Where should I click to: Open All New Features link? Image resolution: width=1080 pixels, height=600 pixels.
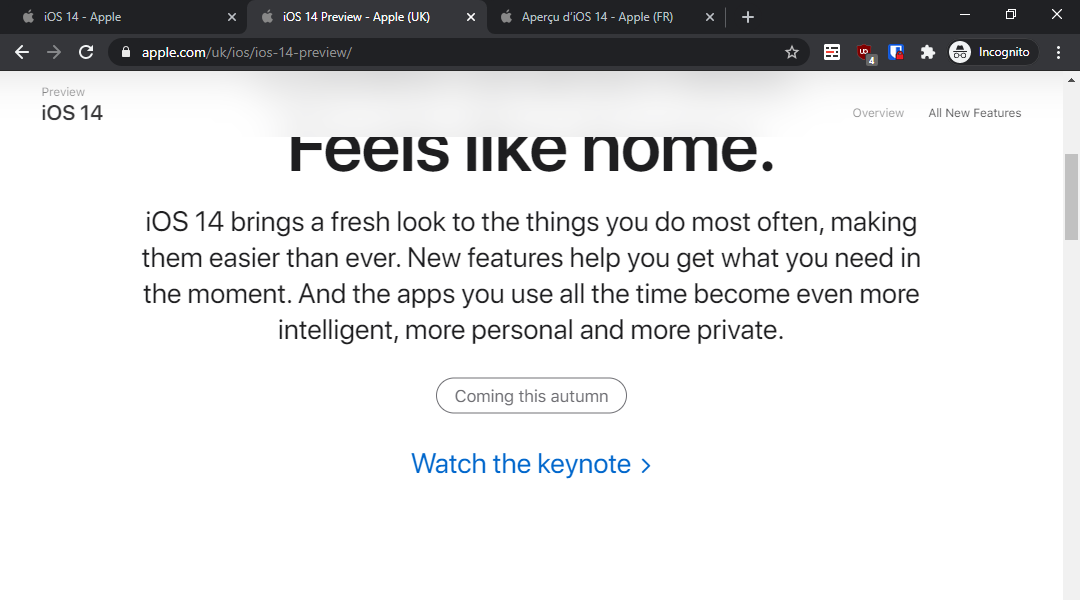[975, 113]
